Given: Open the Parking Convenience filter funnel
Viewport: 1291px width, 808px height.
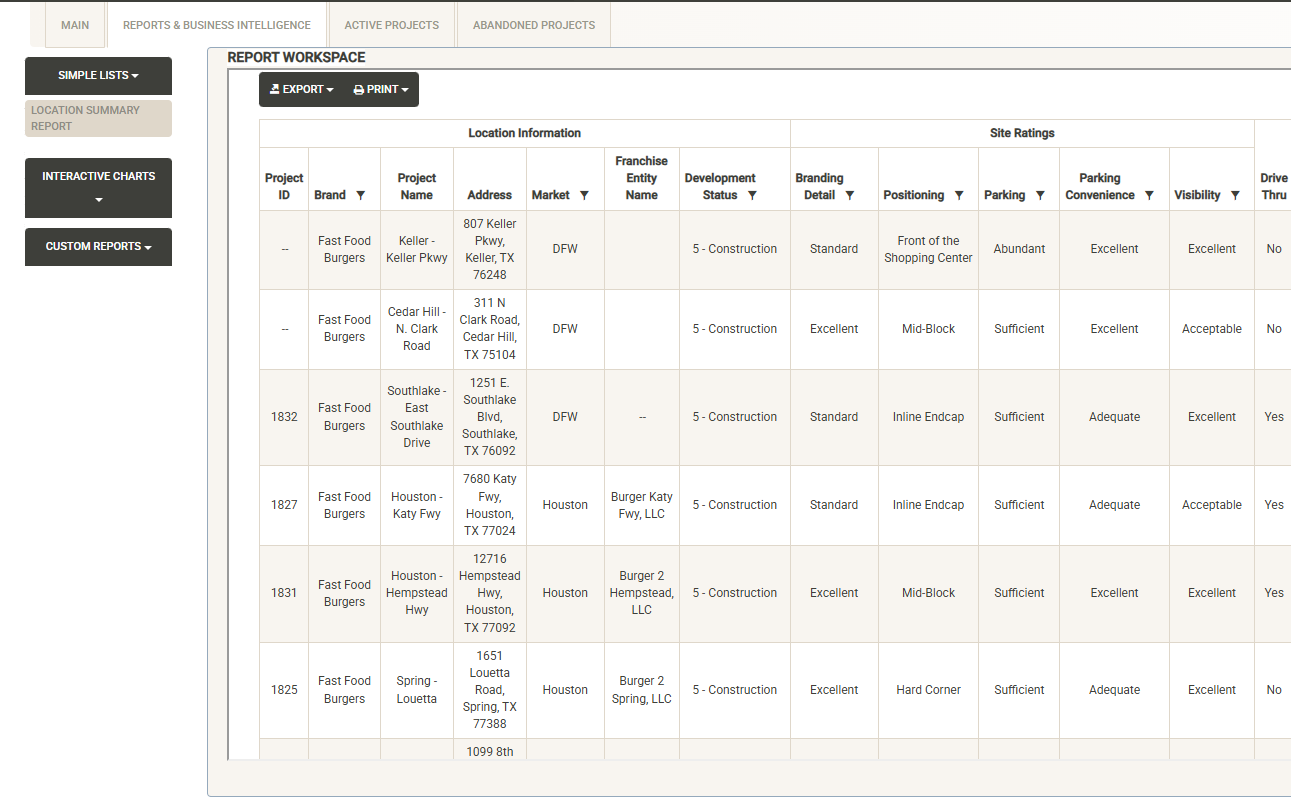Looking at the screenshot, I should pyautogui.click(x=1149, y=196).
